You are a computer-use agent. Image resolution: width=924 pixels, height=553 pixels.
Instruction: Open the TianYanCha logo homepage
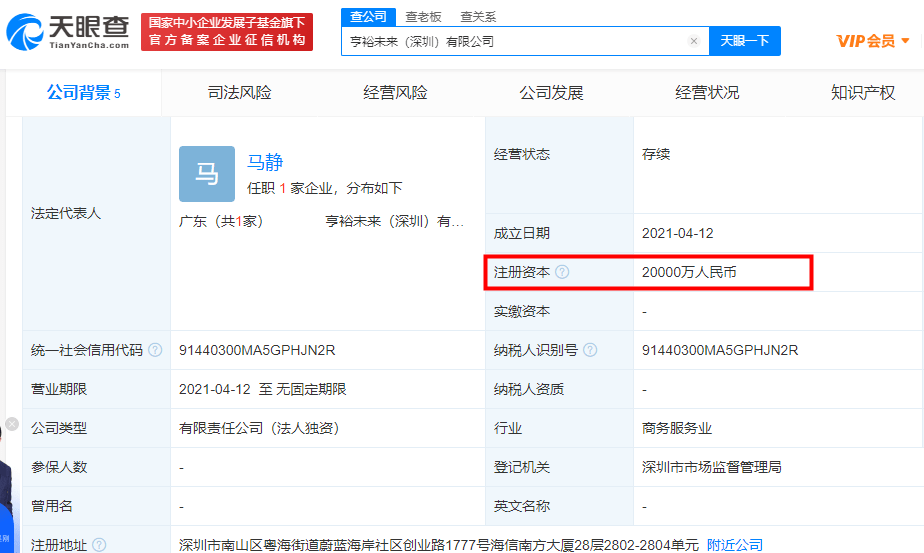pos(68,32)
